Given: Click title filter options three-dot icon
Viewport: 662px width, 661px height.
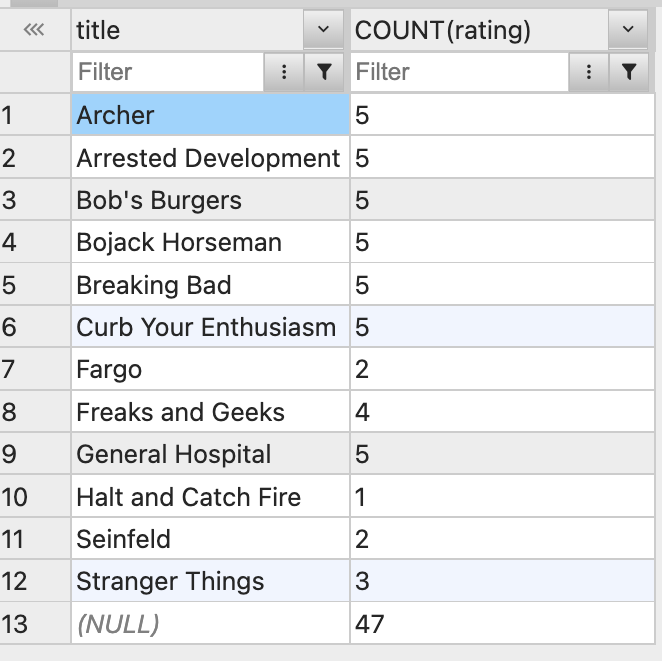Looking at the screenshot, I should 284,72.
